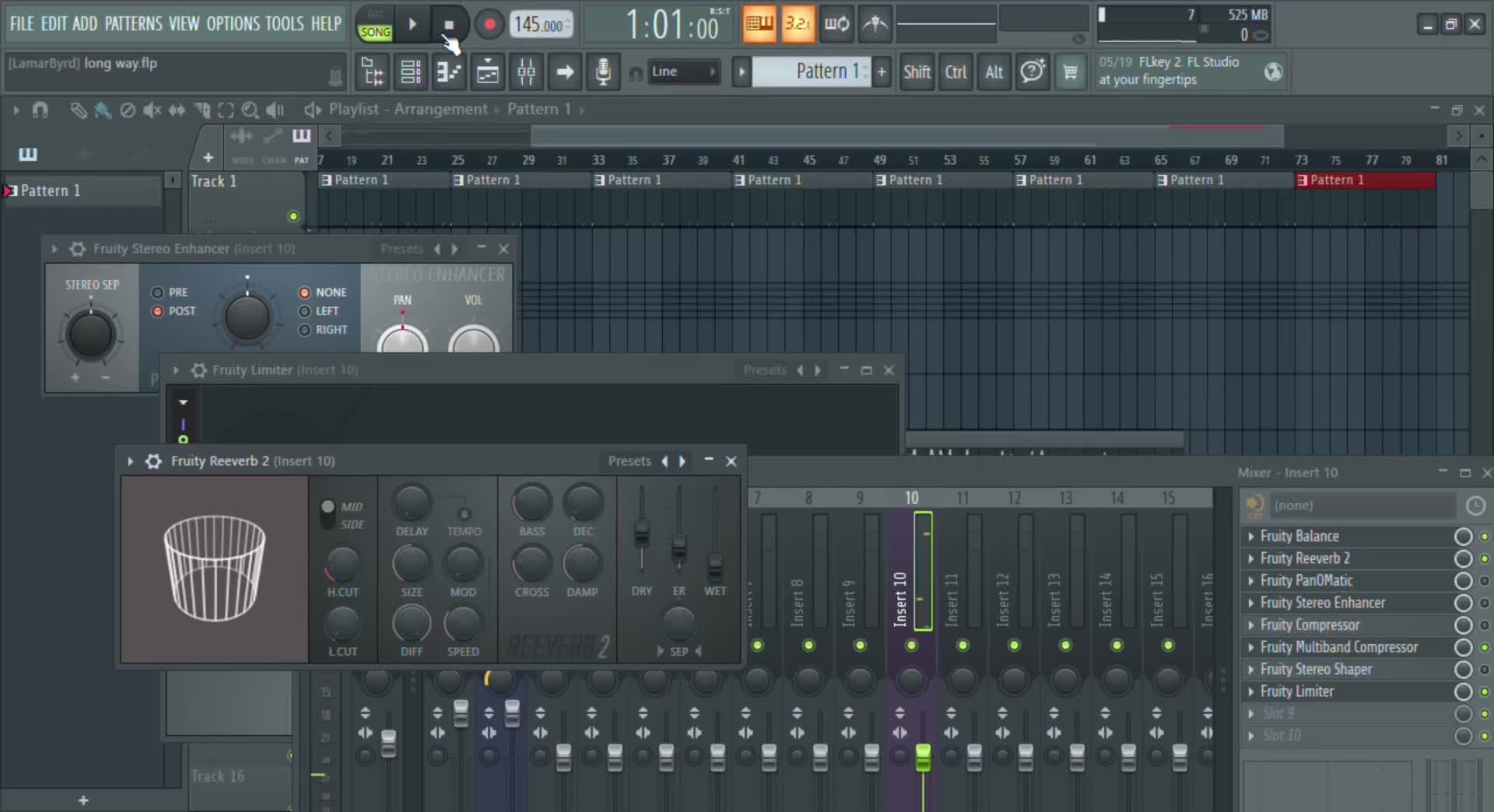The image size is (1494, 812).
Task: Select NONE phase inversion radio
Action: pos(305,292)
